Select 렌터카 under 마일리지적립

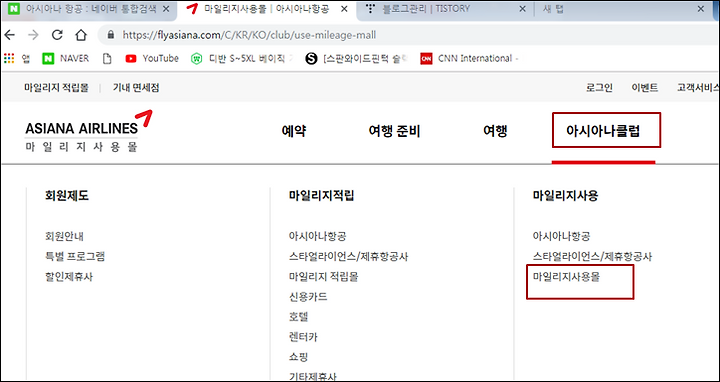click(x=303, y=337)
